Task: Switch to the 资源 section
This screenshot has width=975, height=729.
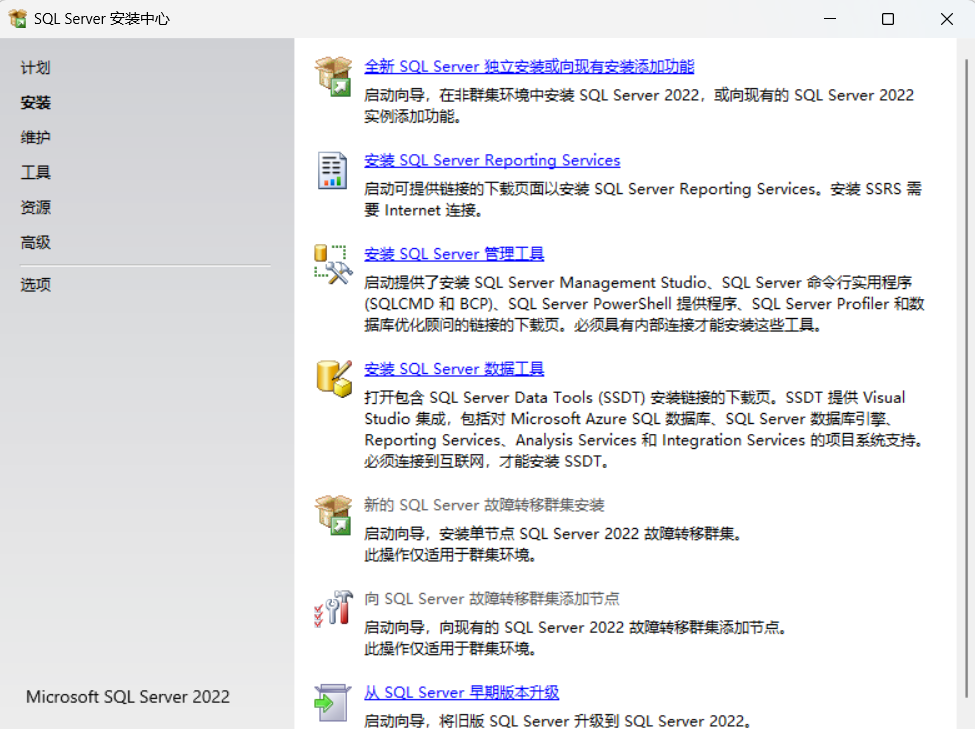Action: coord(35,207)
